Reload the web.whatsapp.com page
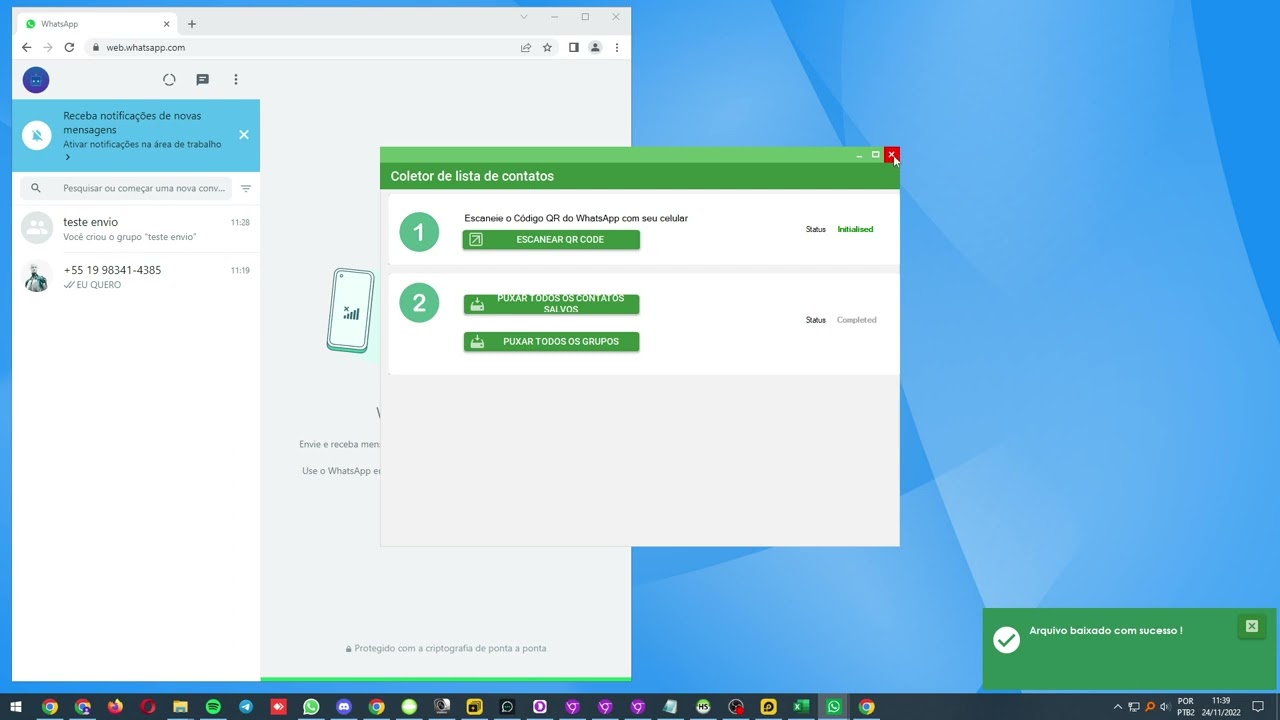Image resolution: width=1280 pixels, height=720 pixels. pos(69,47)
